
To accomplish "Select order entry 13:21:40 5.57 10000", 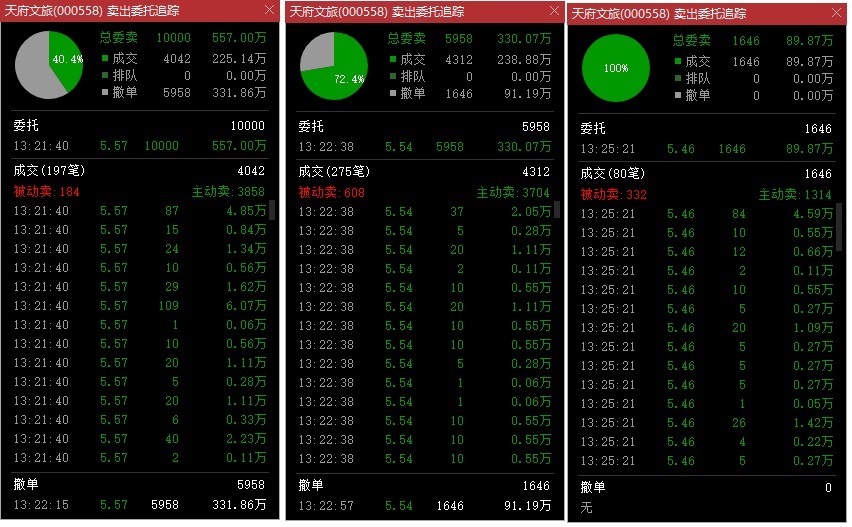I will pos(140,146).
